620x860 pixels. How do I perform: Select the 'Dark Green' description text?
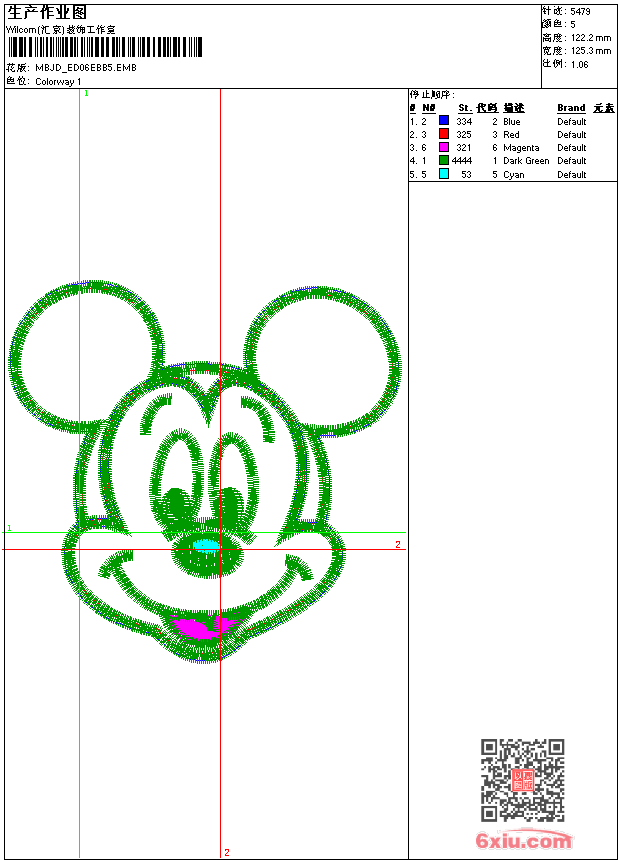click(x=526, y=161)
